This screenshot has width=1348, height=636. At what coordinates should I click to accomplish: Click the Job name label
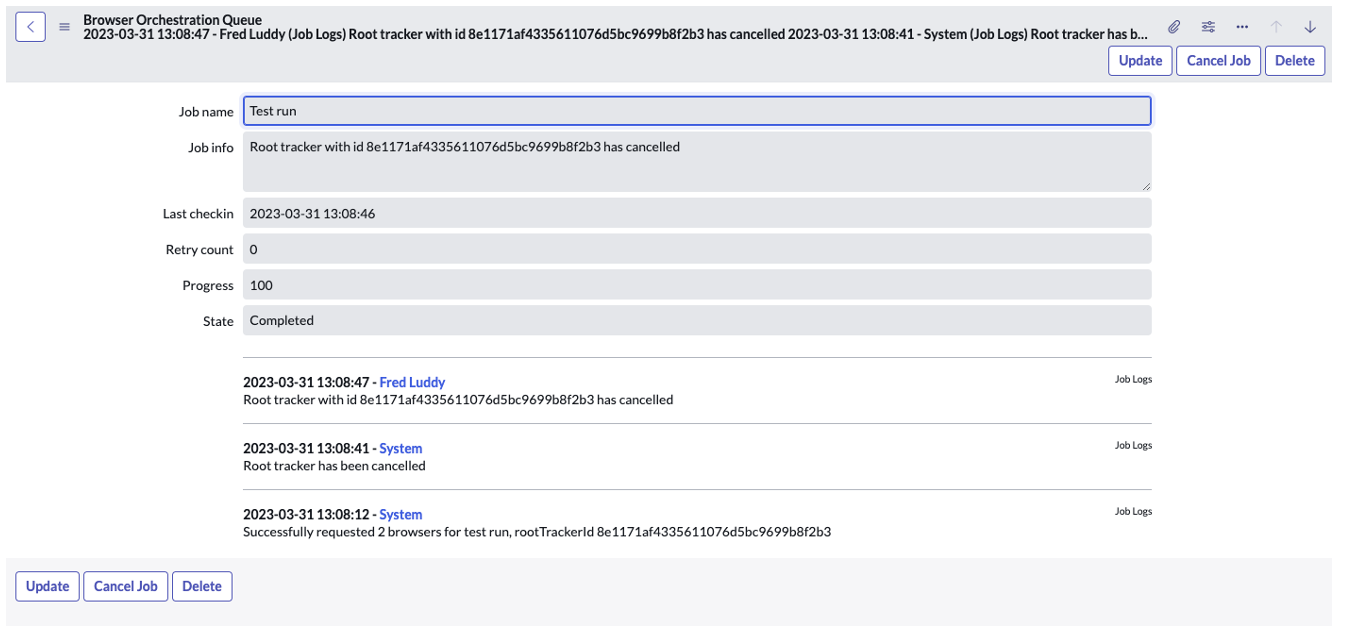coord(206,112)
